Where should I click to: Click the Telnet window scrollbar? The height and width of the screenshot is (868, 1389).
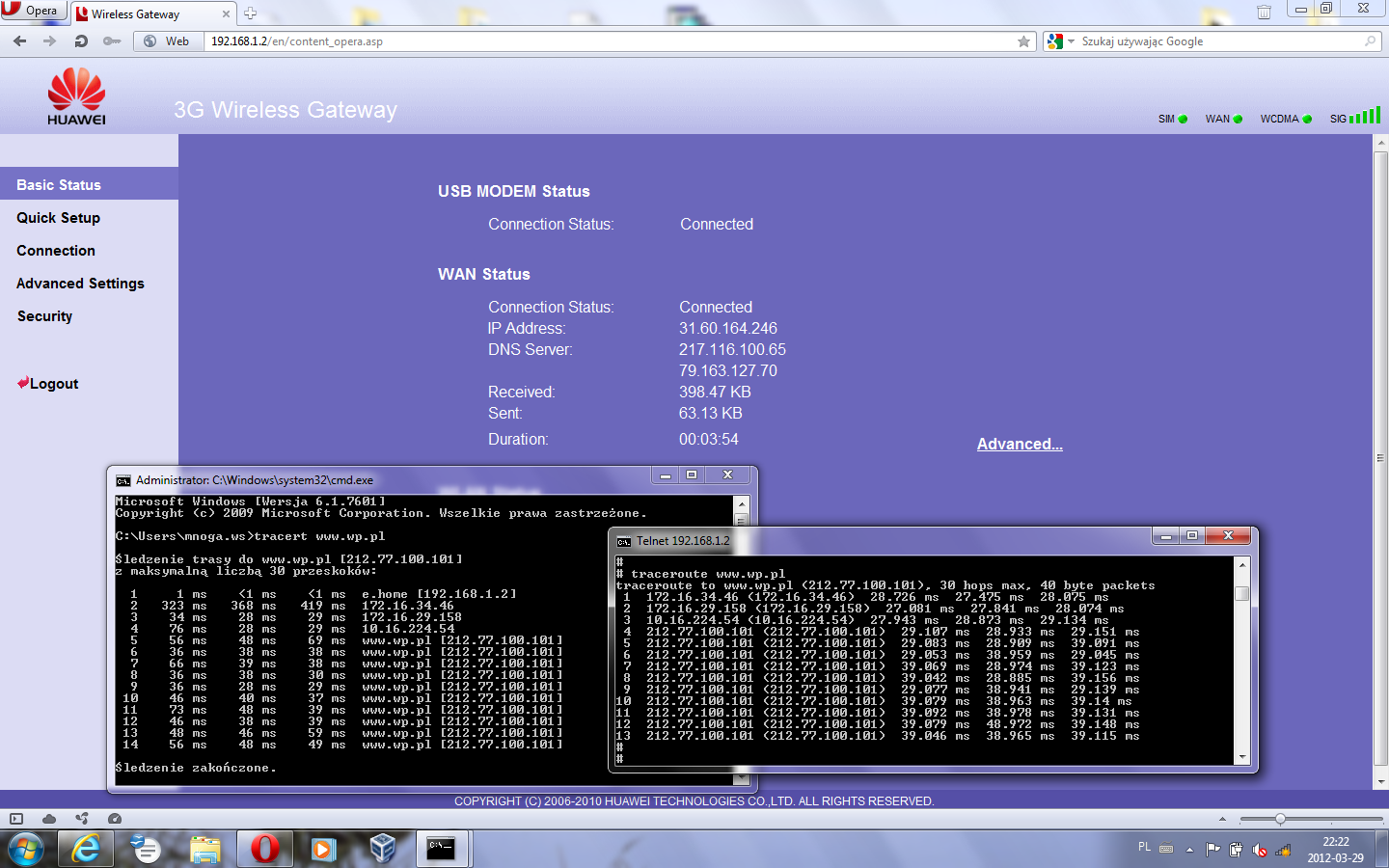click(x=1242, y=661)
